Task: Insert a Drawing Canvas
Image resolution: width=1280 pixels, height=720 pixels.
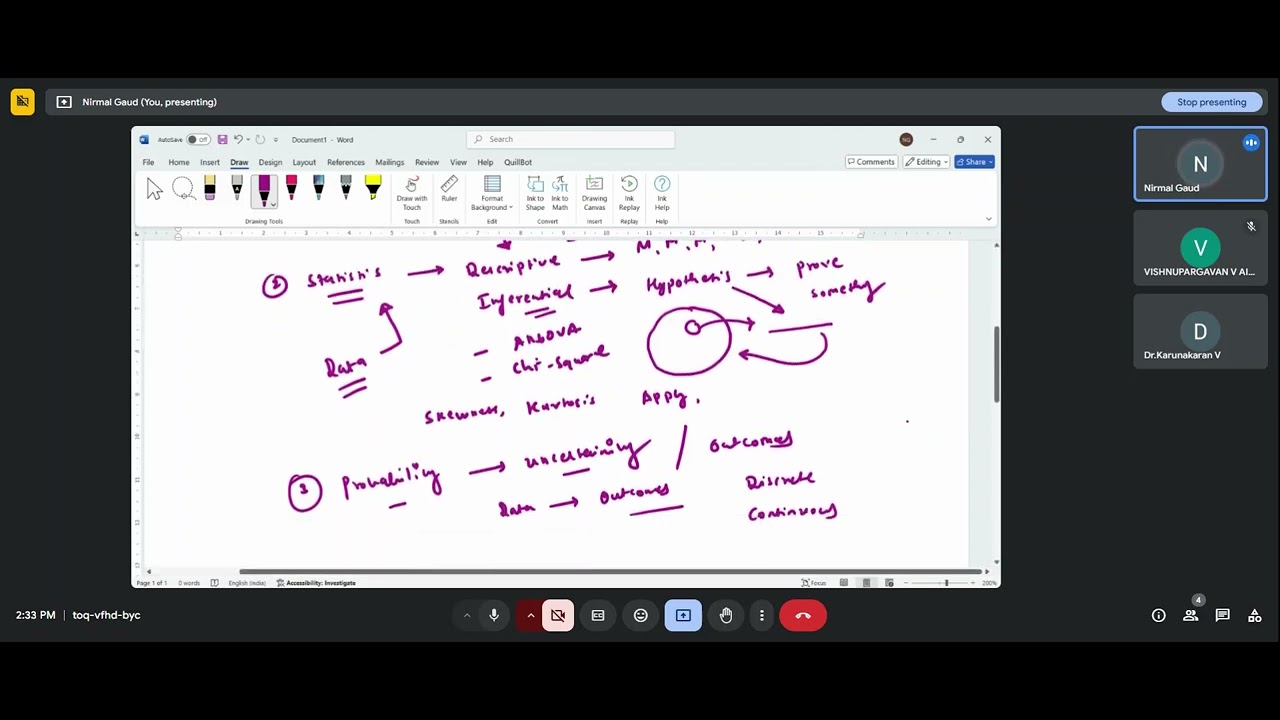Action: (594, 193)
